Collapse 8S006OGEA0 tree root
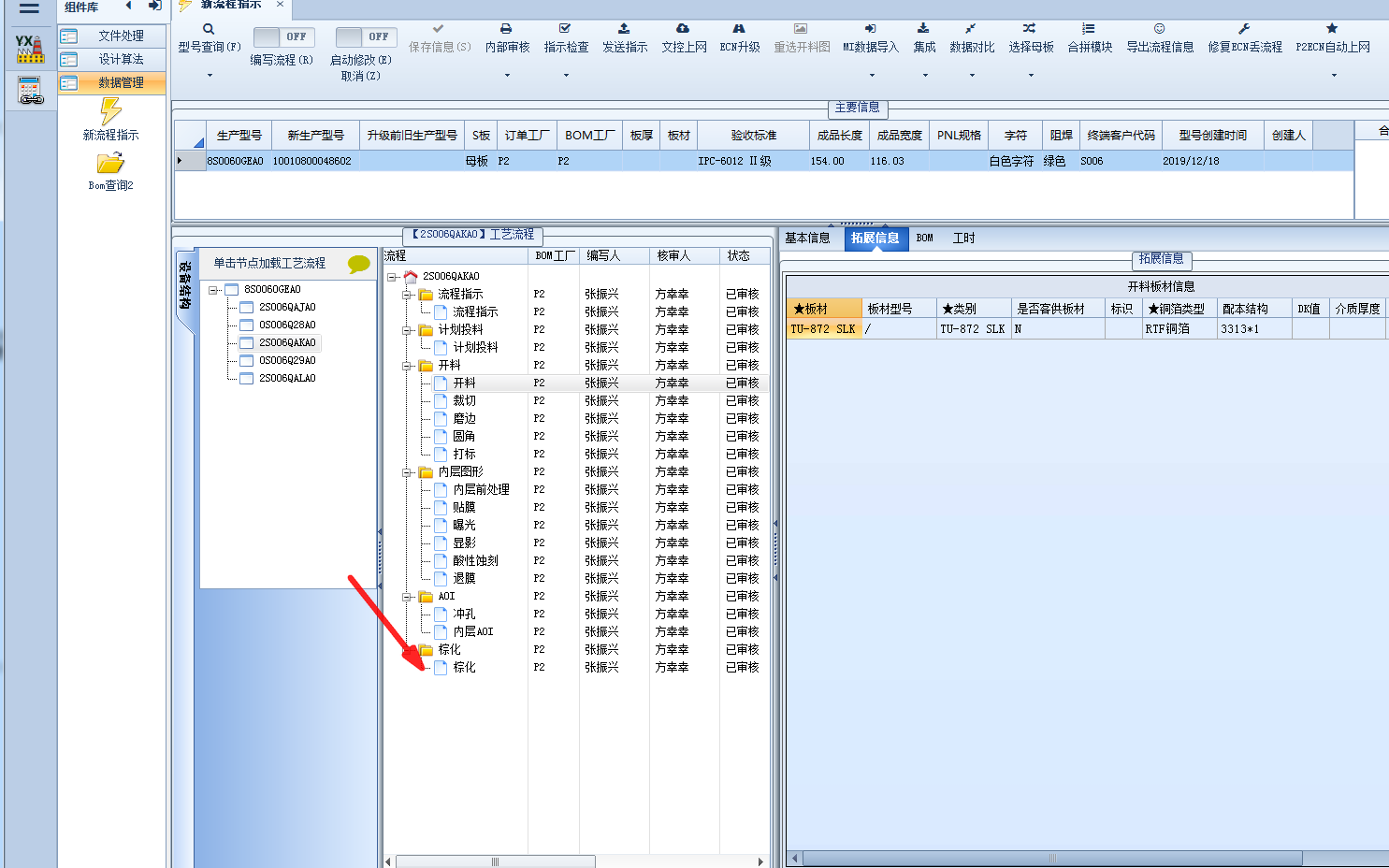This screenshot has height=868, width=1389. click(213, 290)
